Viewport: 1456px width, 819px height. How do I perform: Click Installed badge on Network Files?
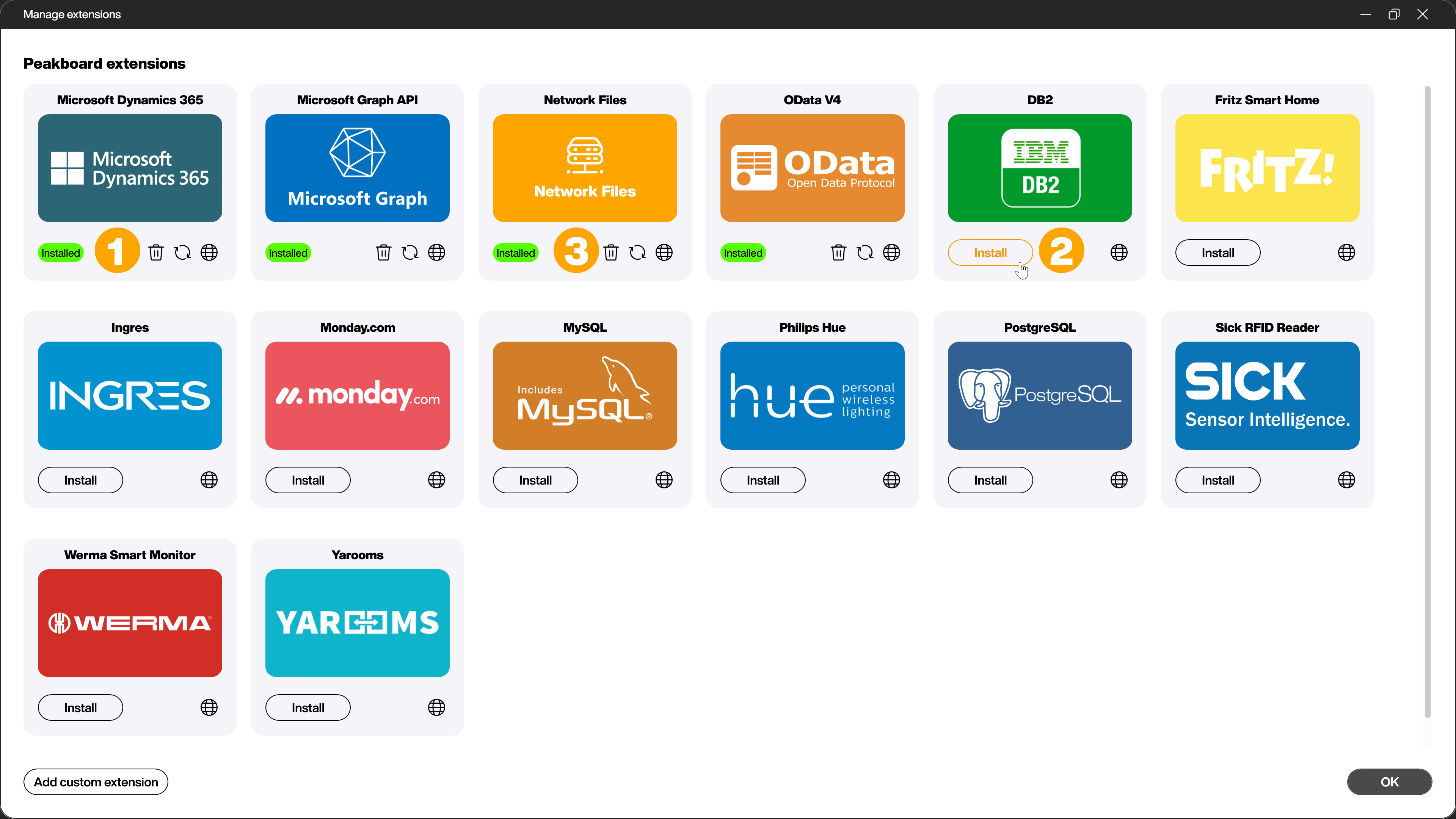pyautogui.click(x=516, y=253)
